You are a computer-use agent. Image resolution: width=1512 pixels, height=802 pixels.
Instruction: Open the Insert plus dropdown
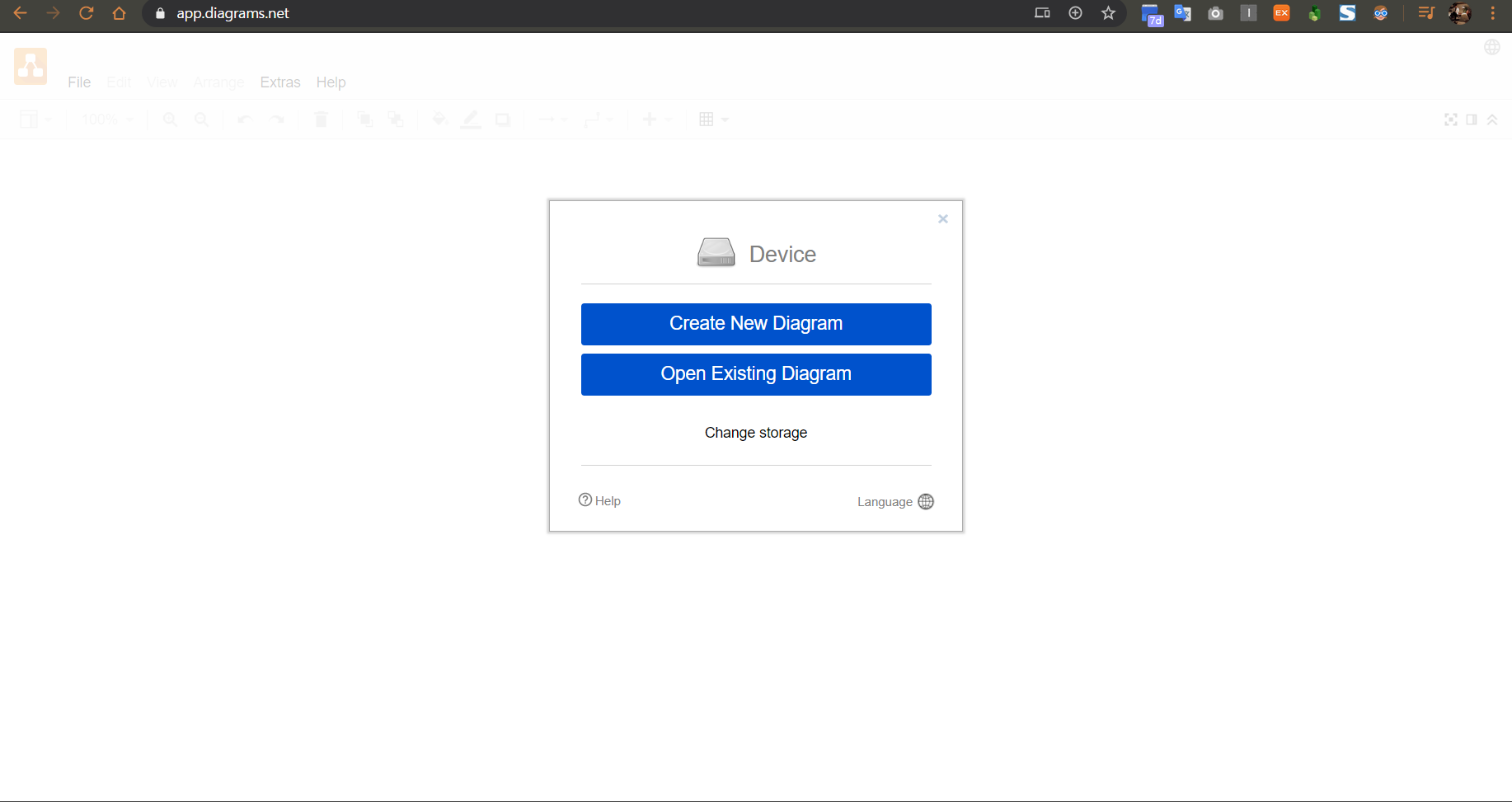tap(657, 120)
